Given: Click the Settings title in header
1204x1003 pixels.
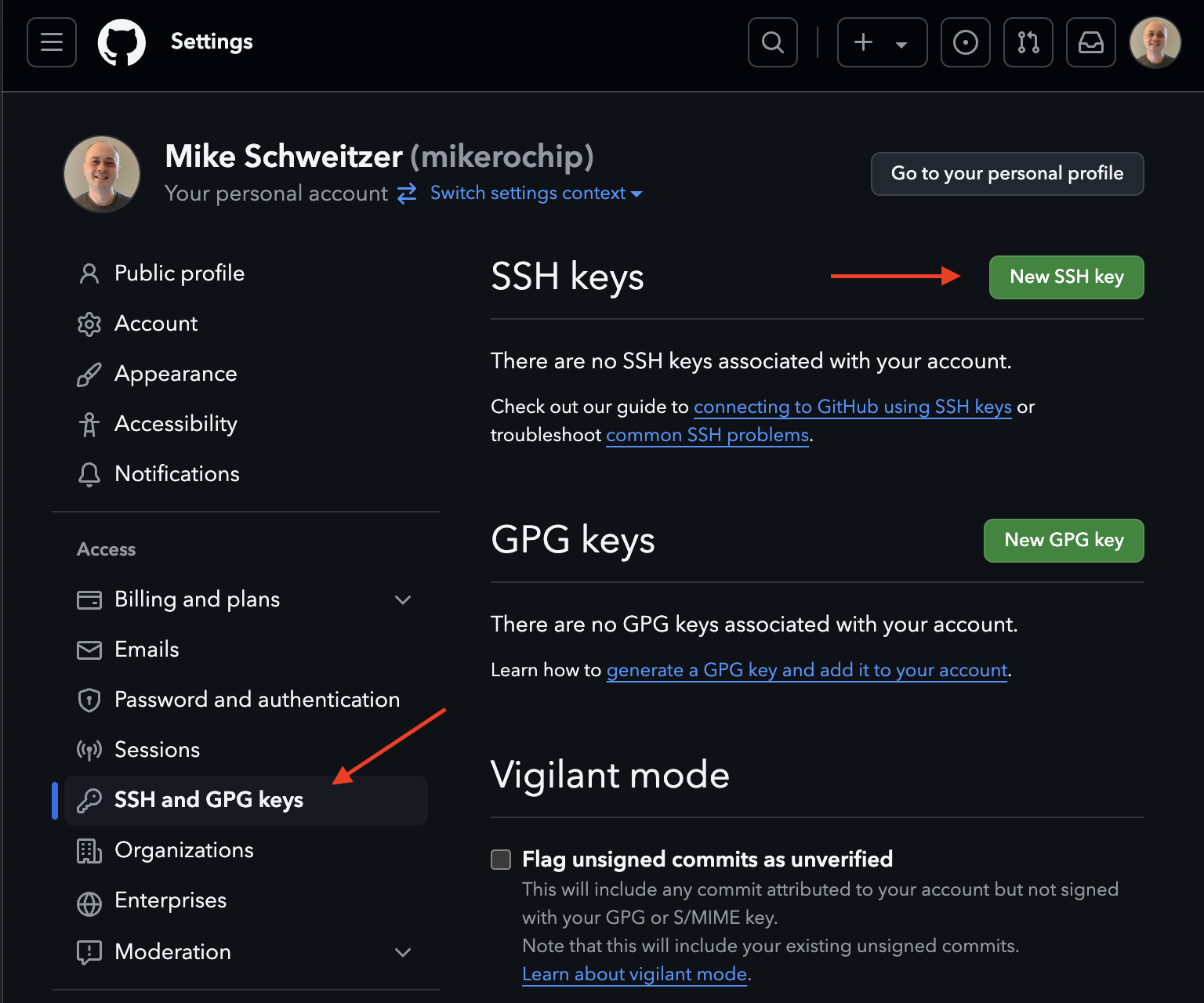Looking at the screenshot, I should coord(212,42).
